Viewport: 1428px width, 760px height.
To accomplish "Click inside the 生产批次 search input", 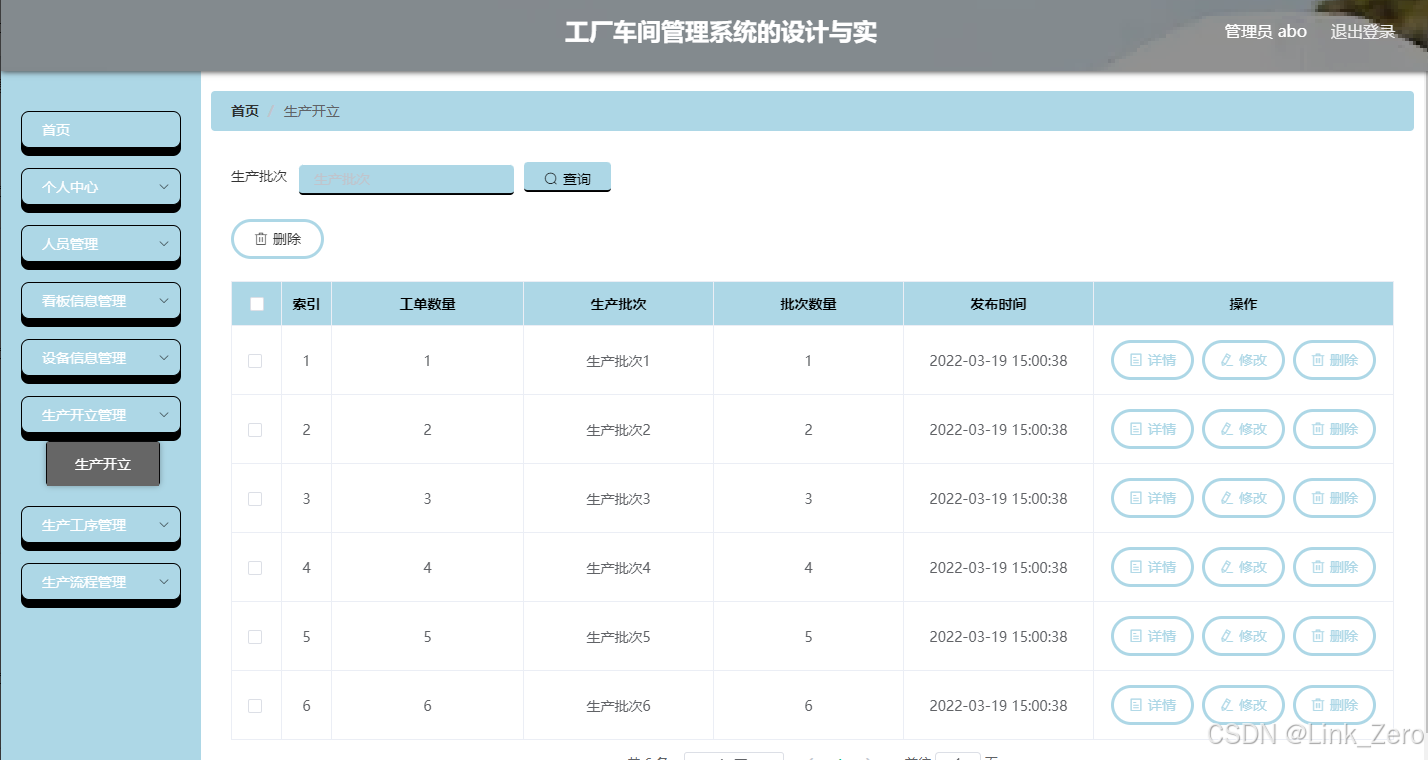I will click(405, 178).
